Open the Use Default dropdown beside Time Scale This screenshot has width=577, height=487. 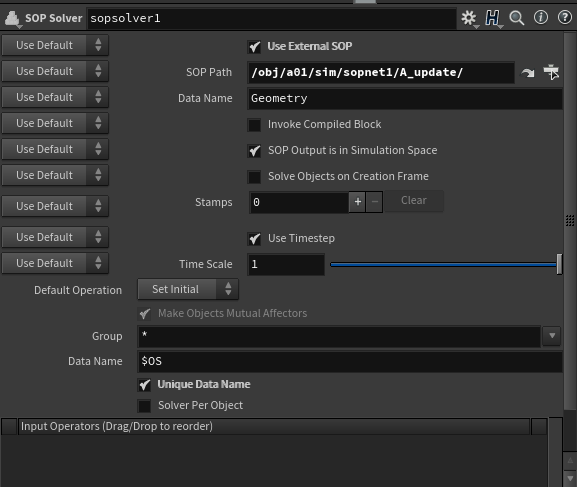coord(55,263)
